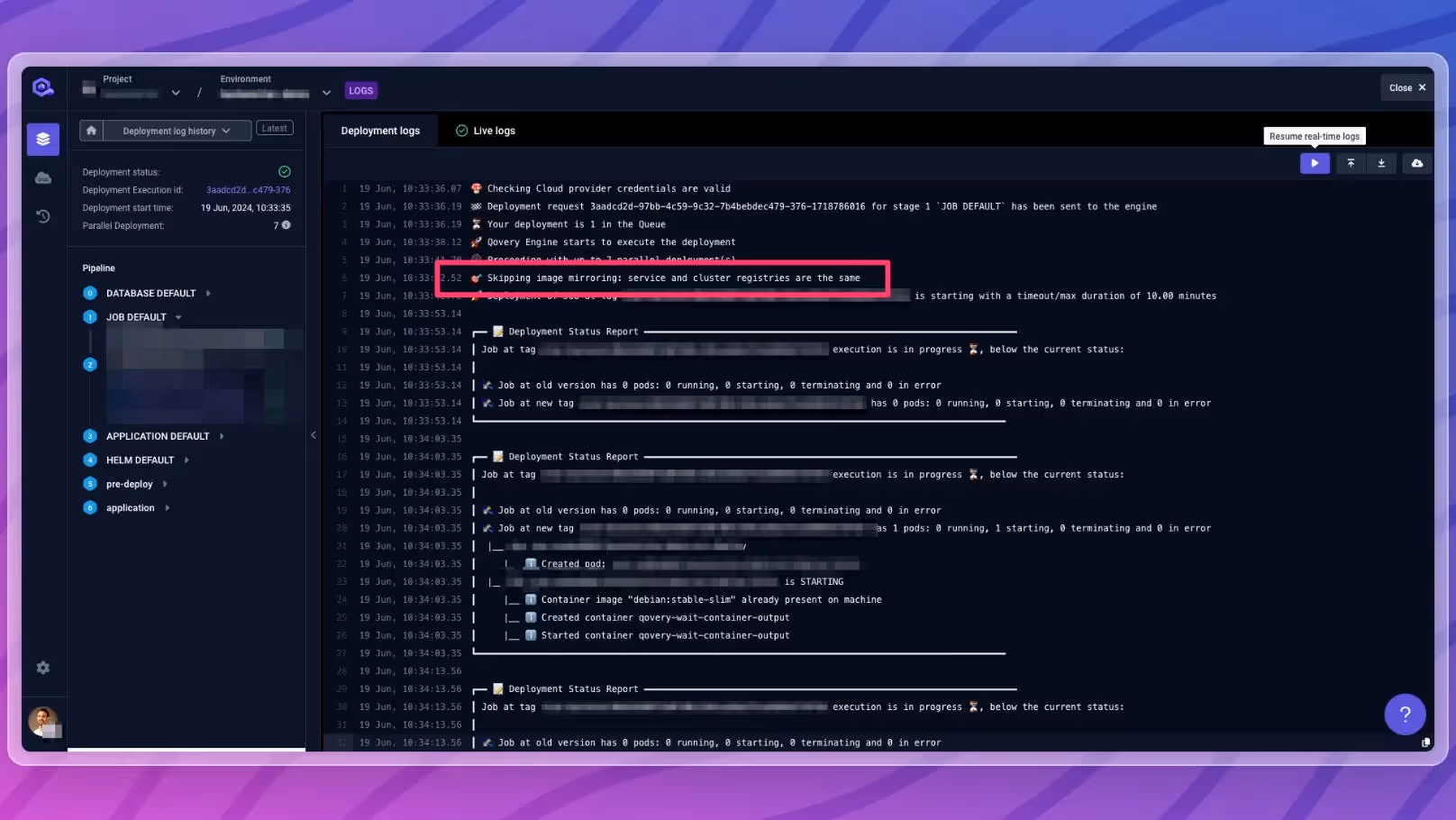Image resolution: width=1456 pixels, height=820 pixels.
Task: Click the deployment start time value
Action: (x=245, y=208)
